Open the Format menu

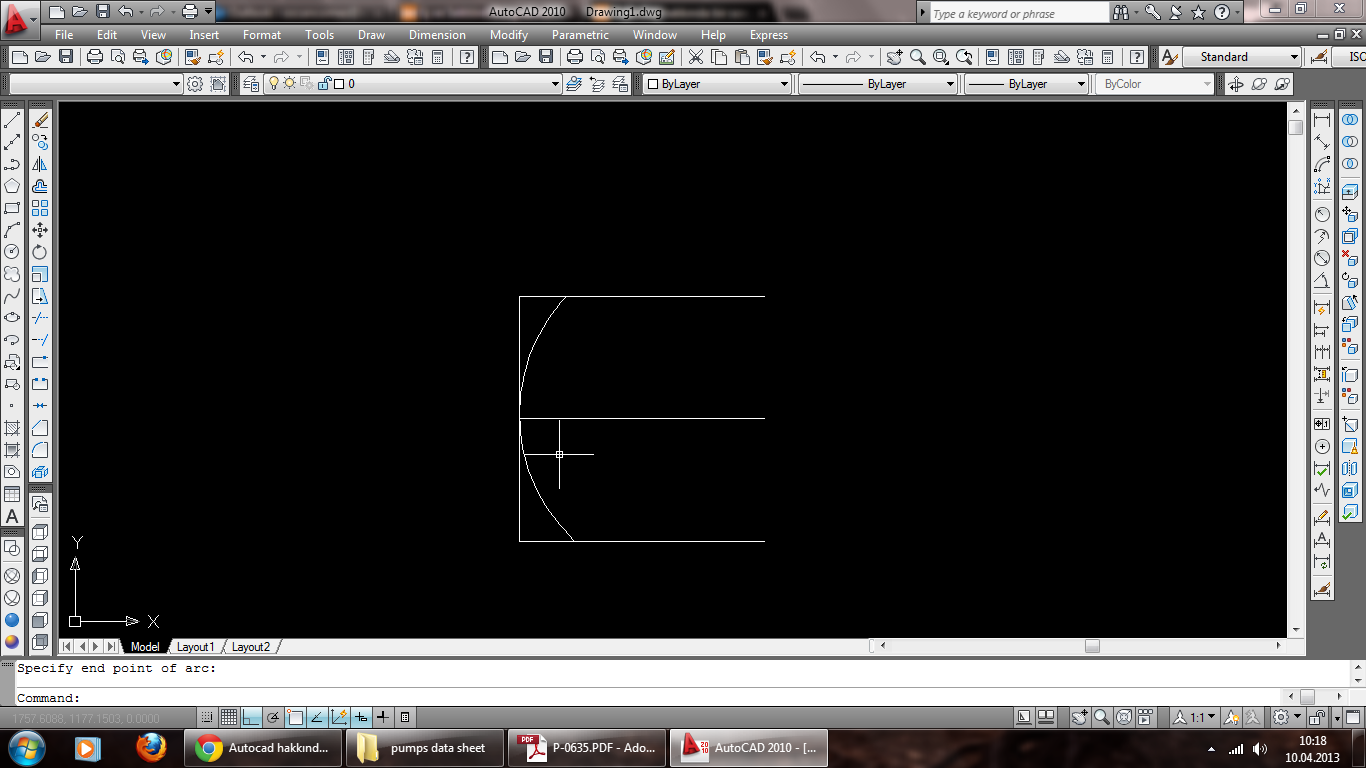pyautogui.click(x=262, y=35)
